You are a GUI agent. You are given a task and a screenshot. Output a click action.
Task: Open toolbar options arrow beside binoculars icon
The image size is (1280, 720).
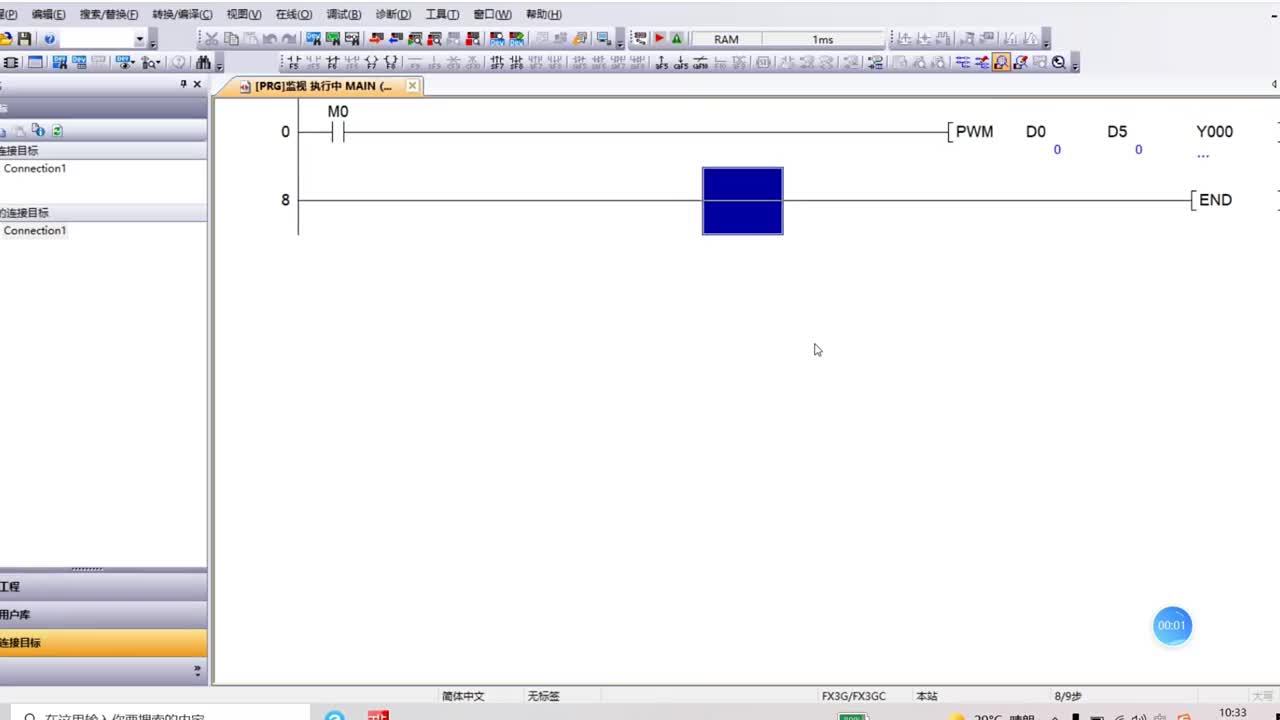[219, 64]
